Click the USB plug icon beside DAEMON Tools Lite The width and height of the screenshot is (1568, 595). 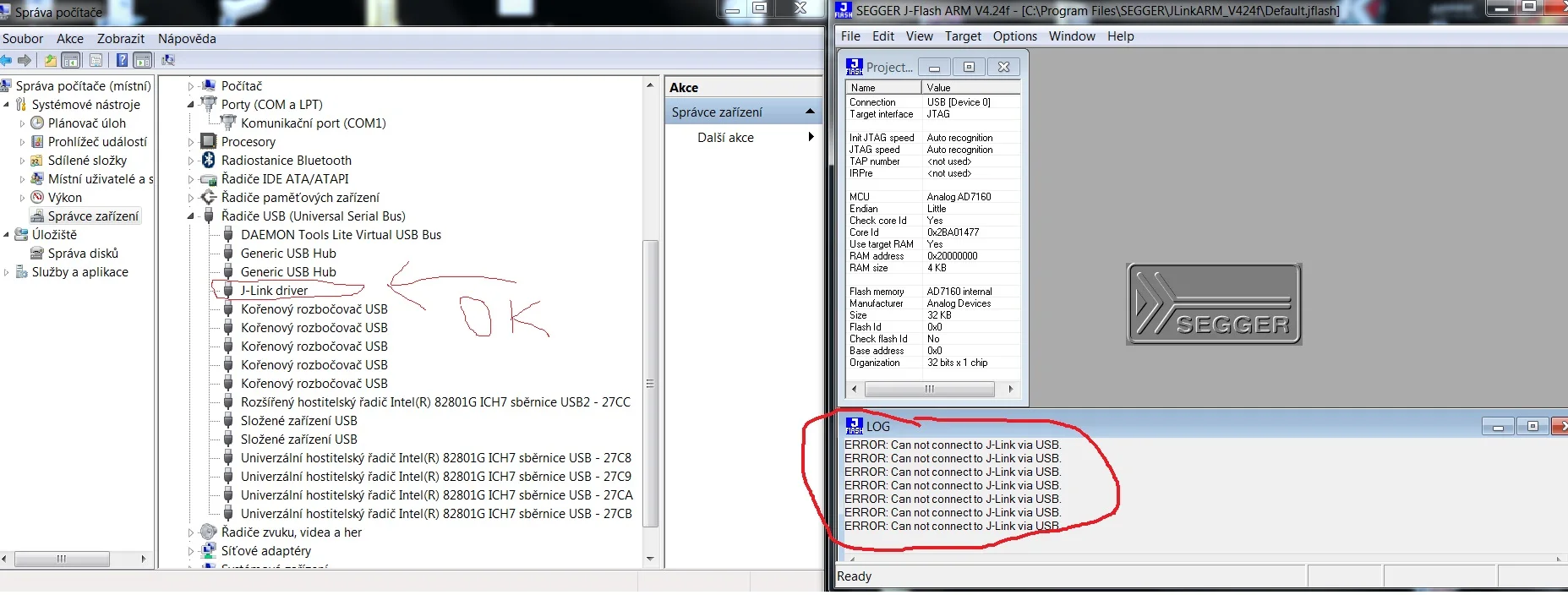[x=228, y=234]
